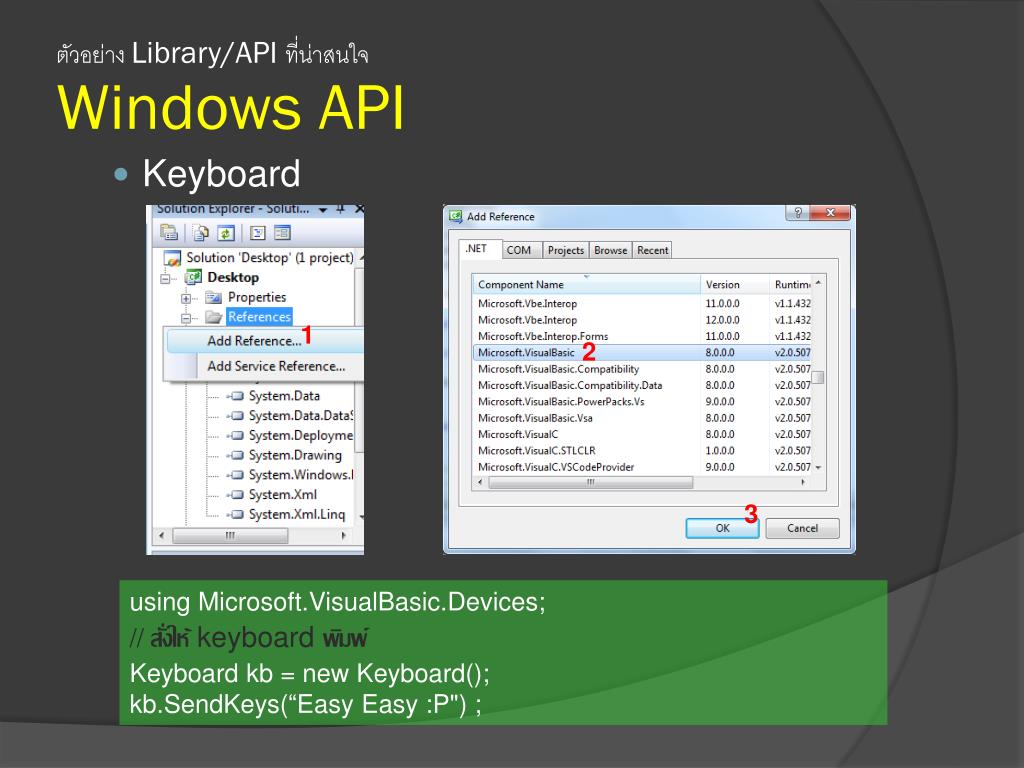This screenshot has width=1024, height=768.
Task: Select Microsoft.Vbe.Interop version 12.0.0.0 row
Action: coord(642,320)
